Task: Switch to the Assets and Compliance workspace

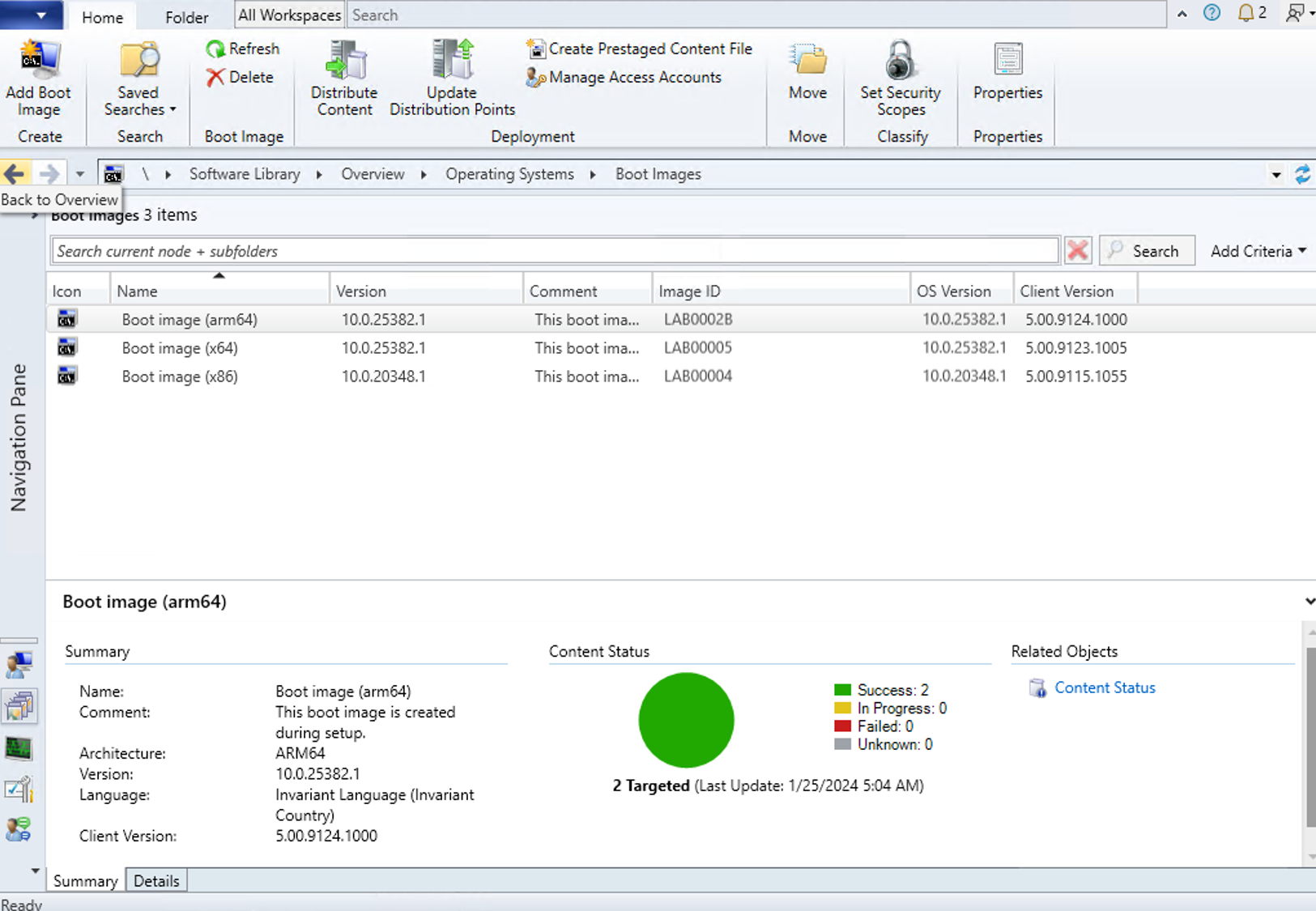Action: pyautogui.click(x=19, y=664)
